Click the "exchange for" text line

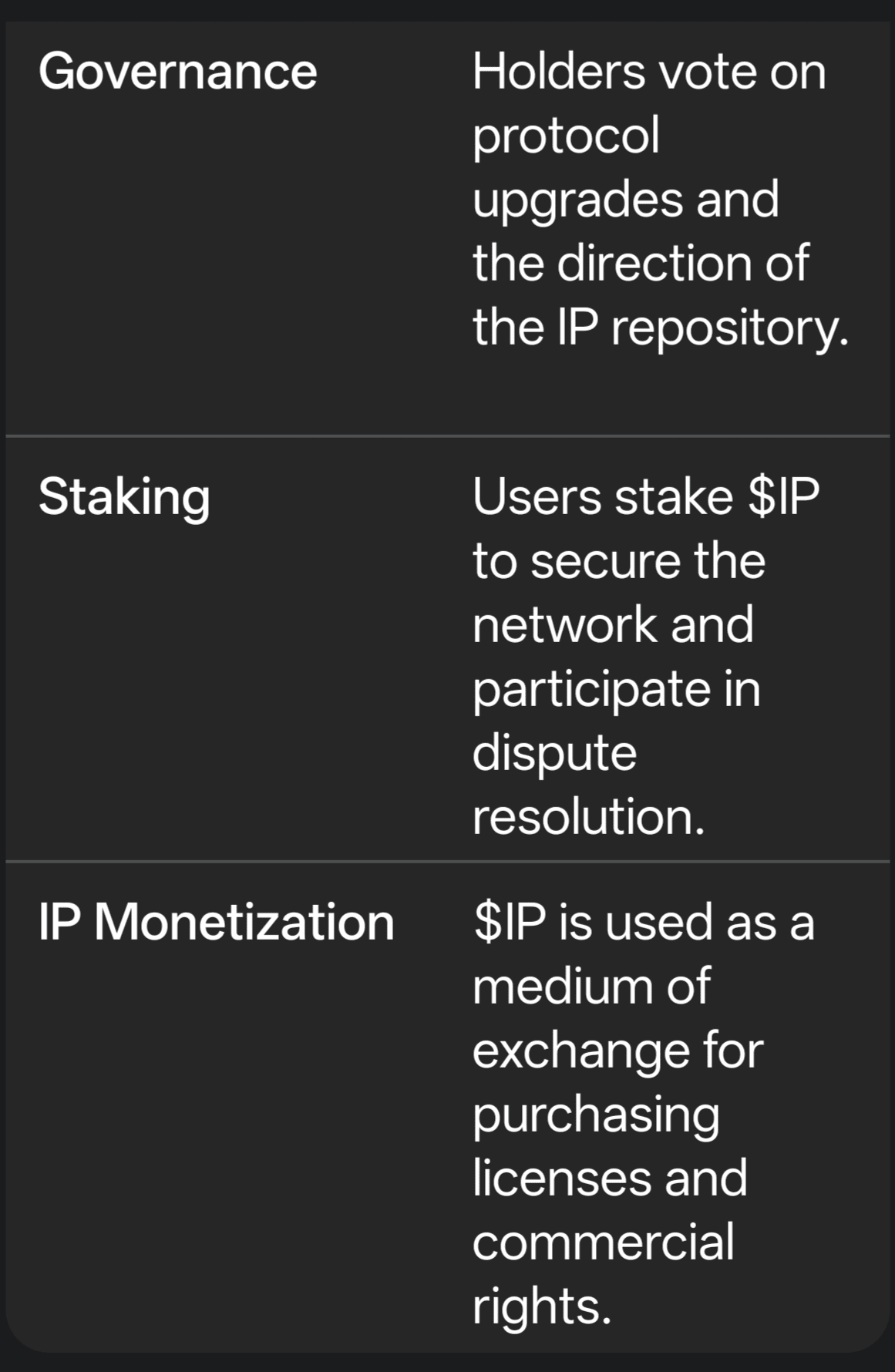click(x=617, y=1050)
